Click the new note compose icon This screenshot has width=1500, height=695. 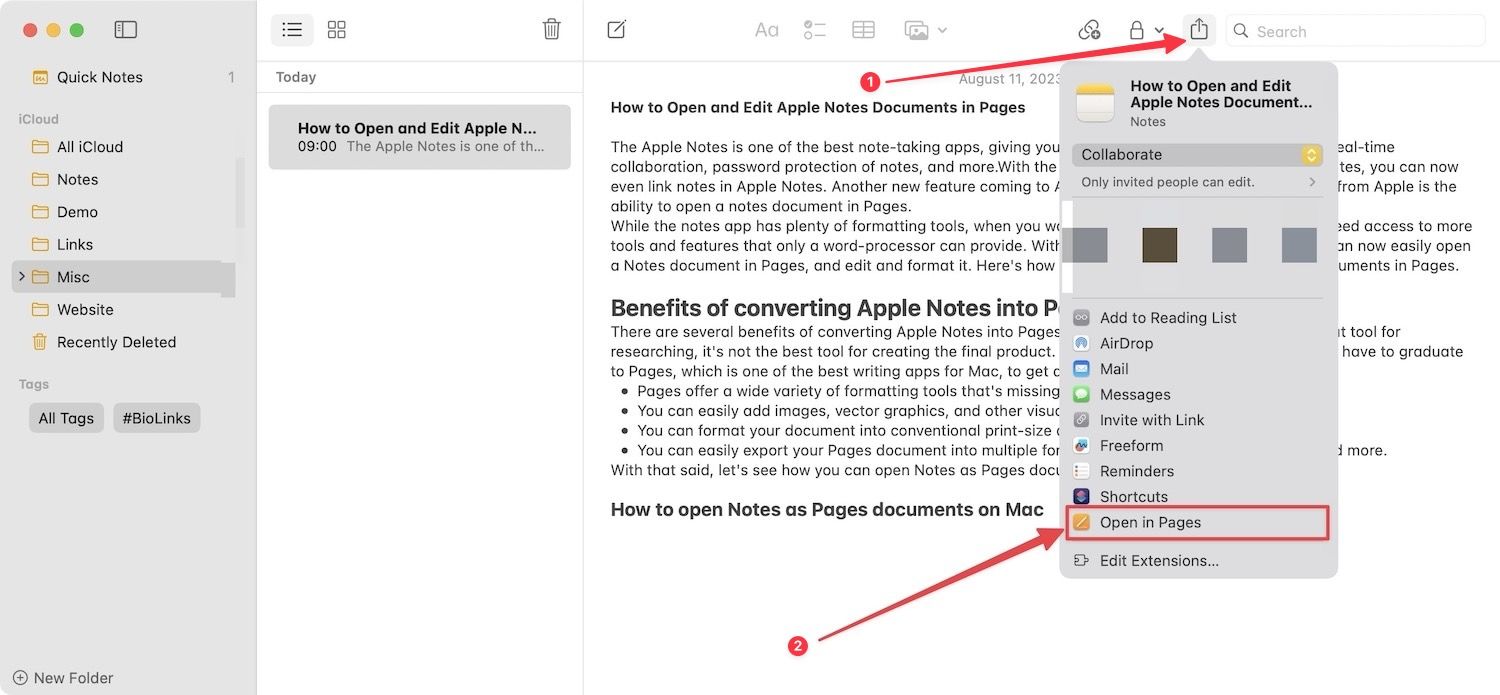(617, 30)
